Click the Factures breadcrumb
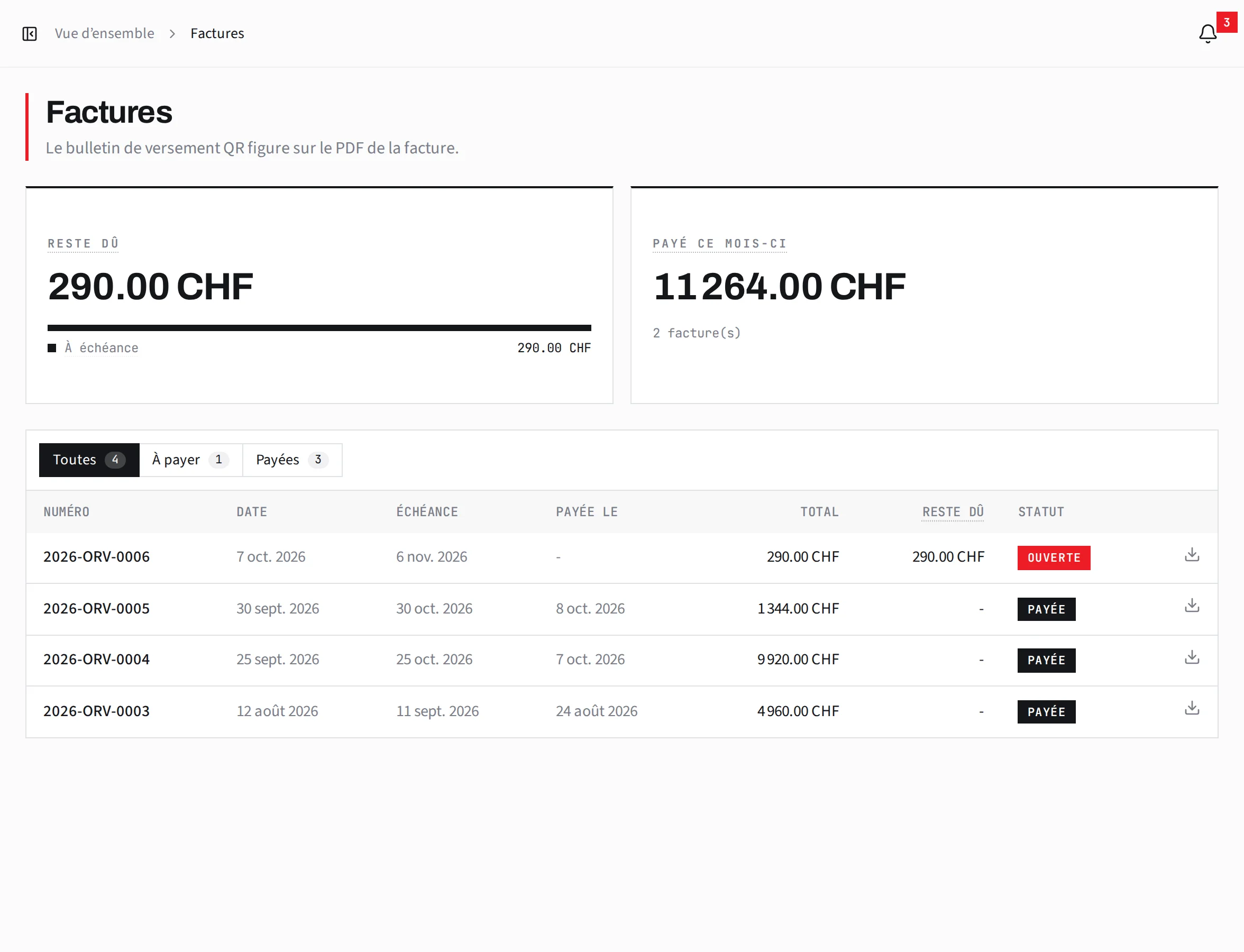Viewport: 1244px width, 952px height. (x=217, y=33)
